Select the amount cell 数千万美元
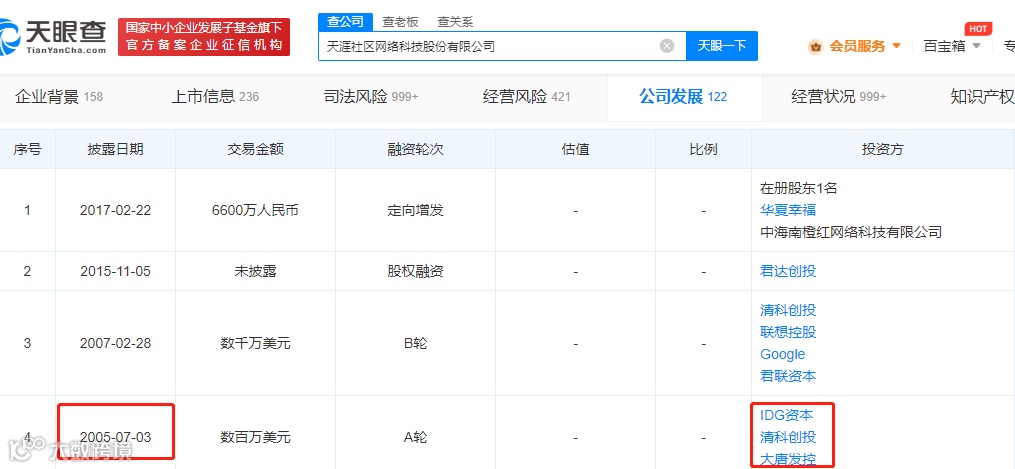The width and height of the screenshot is (1015, 469). tap(255, 343)
